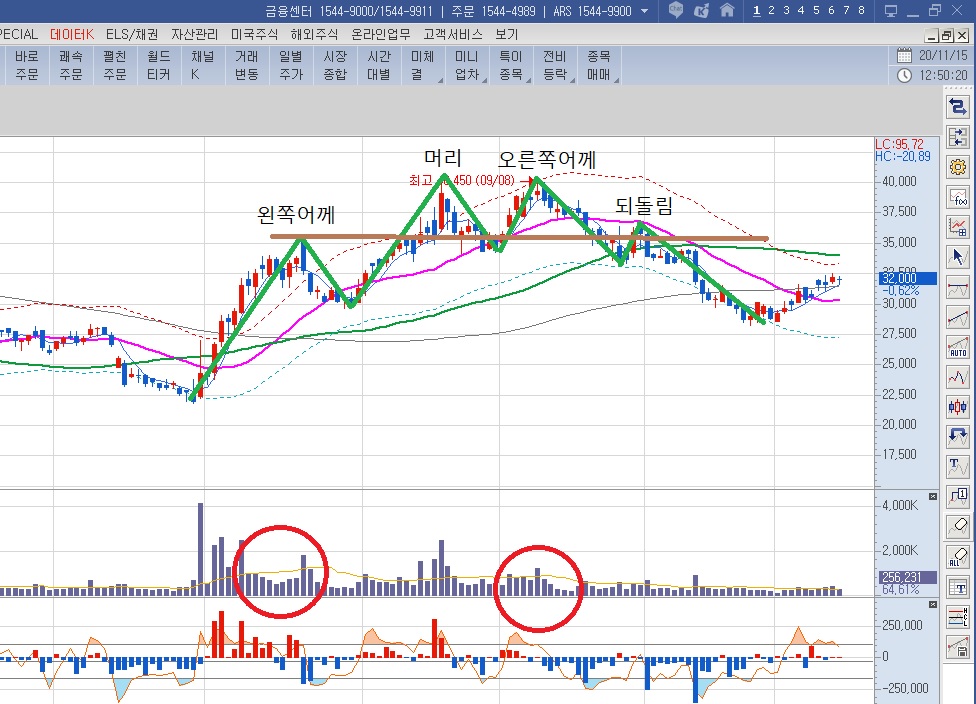Open the 미국주식 menu
The width and height of the screenshot is (976, 704).
(x=253, y=33)
